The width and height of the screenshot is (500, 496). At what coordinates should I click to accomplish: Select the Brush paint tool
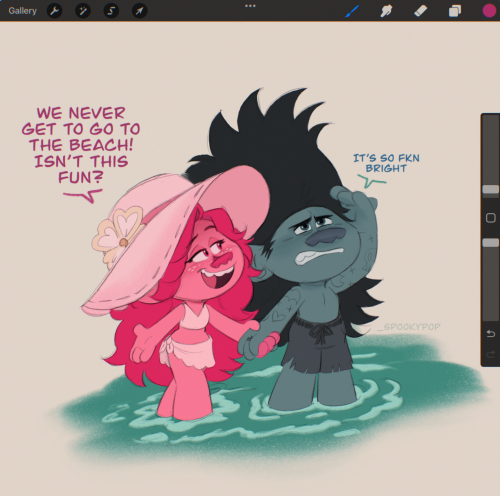pyautogui.click(x=352, y=11)
